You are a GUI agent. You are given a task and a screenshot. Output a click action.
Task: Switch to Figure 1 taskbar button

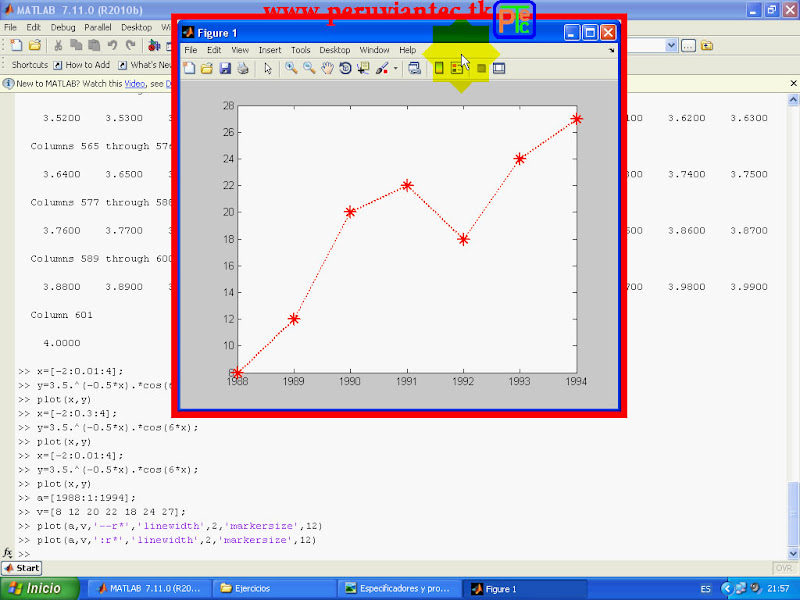pos(524,588)
